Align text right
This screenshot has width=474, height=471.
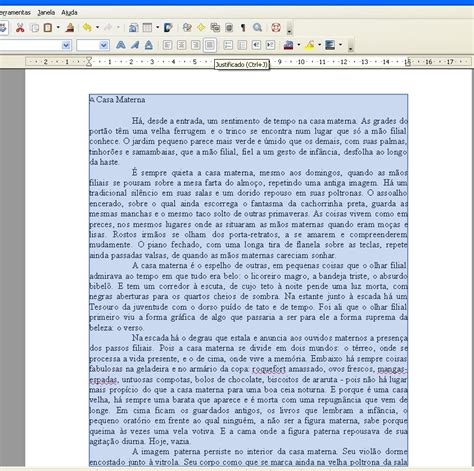[195, 45]
